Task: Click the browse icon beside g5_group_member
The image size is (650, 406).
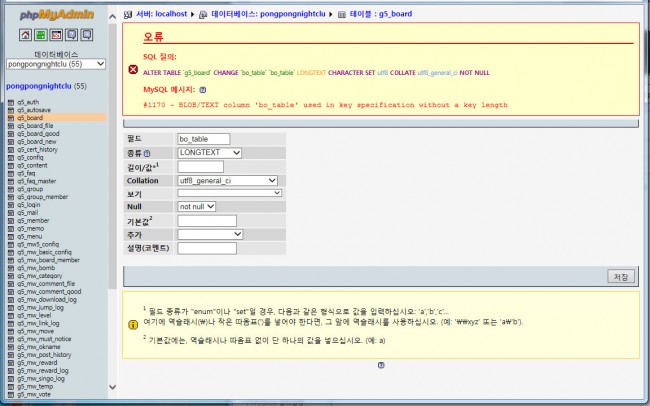Action: pyautogui.click(x=11, y=197)
